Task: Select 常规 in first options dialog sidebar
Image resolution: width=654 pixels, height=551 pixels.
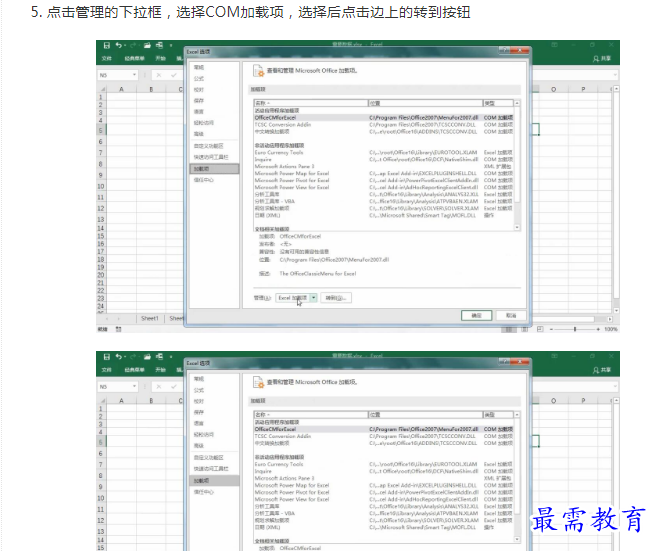Action: pyautogui.click(x=199, y=67)
